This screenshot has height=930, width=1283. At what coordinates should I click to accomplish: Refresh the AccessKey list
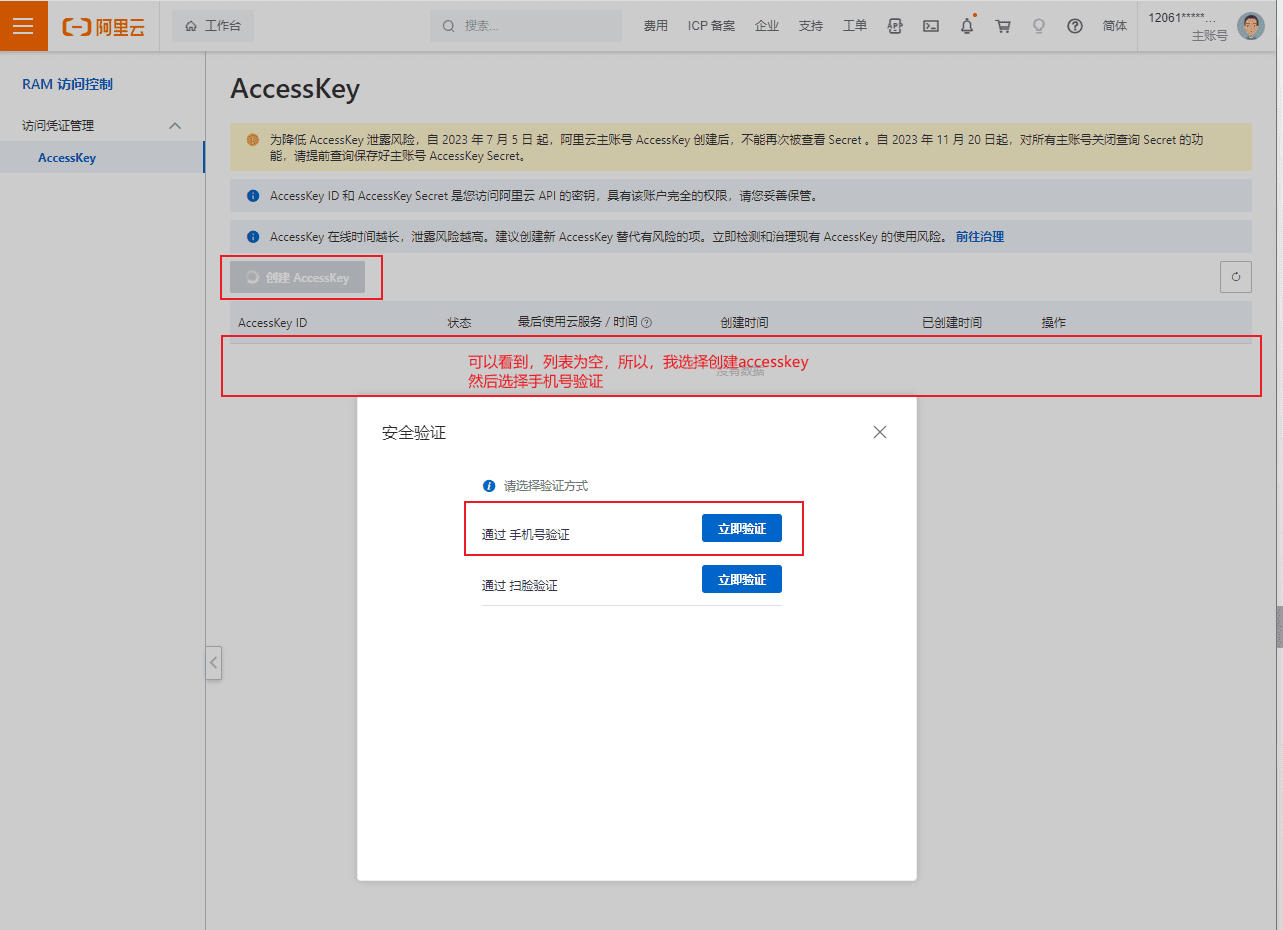[x=1236, y=277]
